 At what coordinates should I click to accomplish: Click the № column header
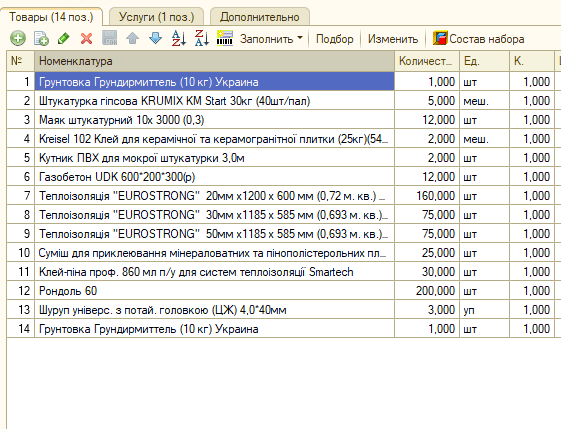[x=20, y=61]
